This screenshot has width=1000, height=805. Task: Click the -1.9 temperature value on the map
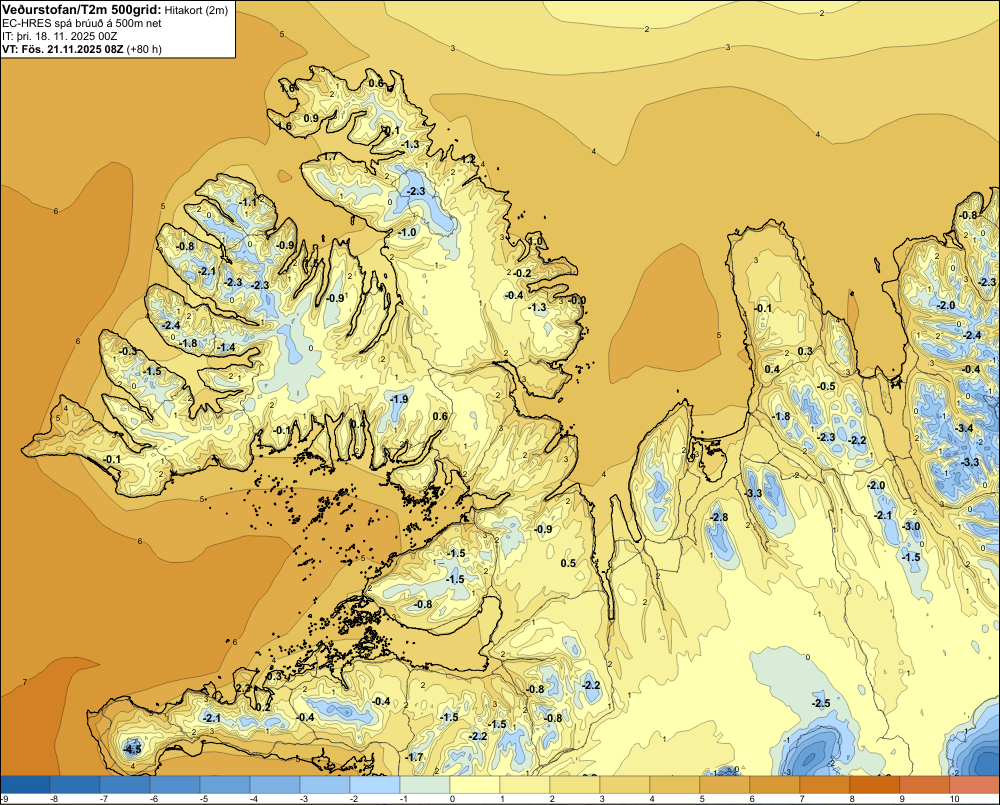399,399
